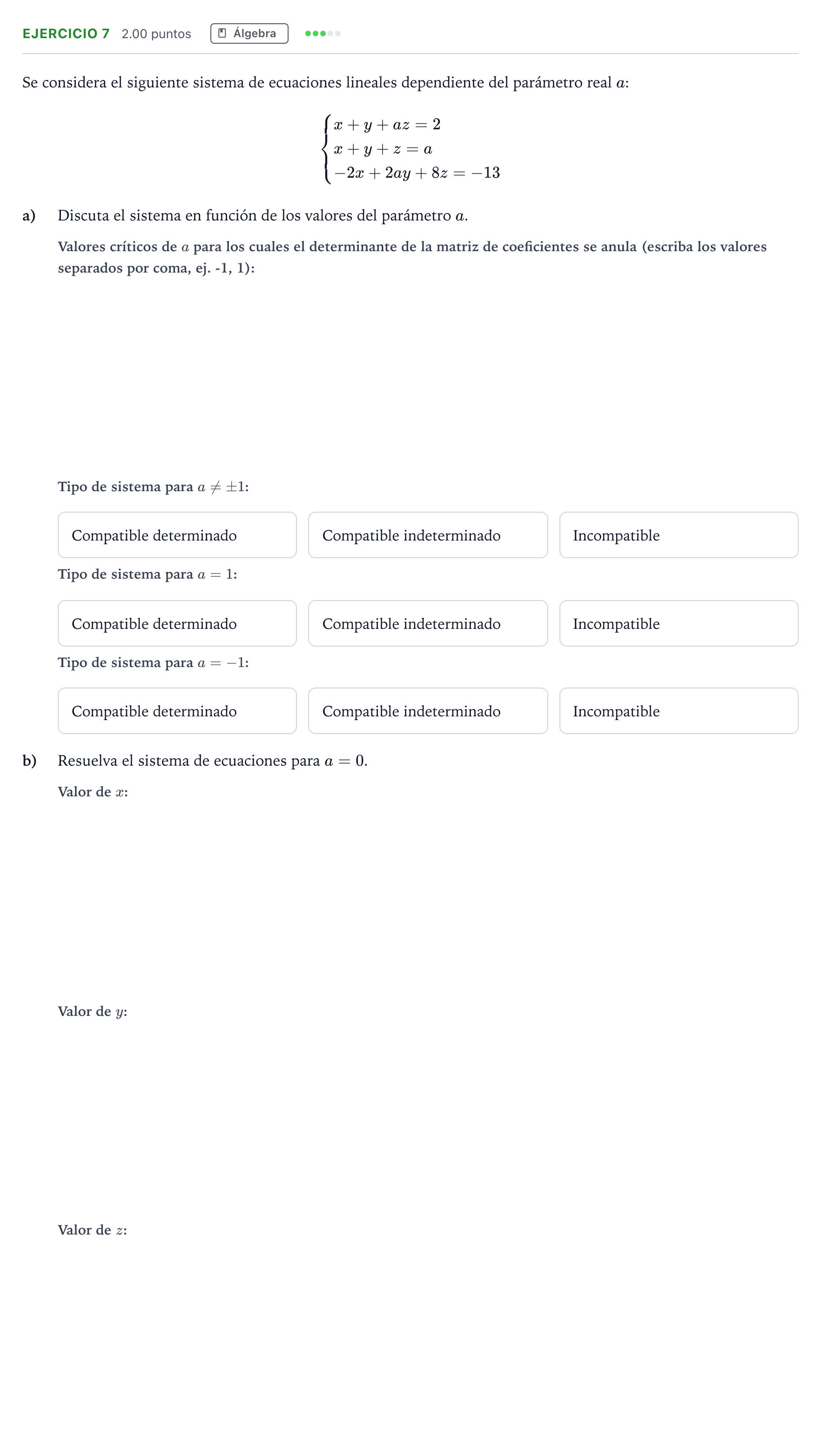821x1456 pixels.
Task: Select Incompatible for a ≠ ±1
Action: (679, 534)
